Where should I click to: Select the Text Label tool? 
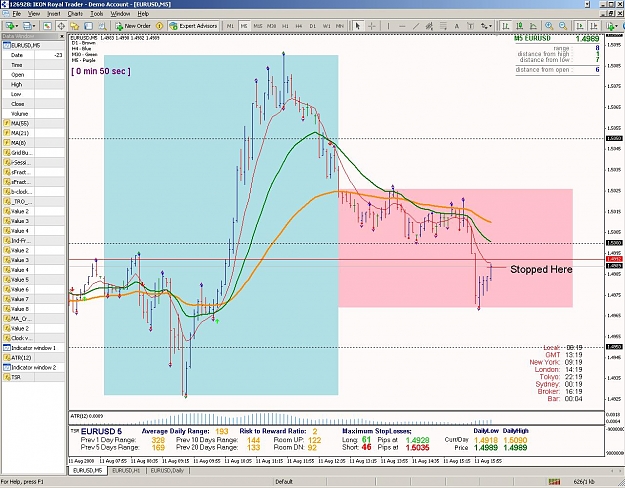pos(470,26)
